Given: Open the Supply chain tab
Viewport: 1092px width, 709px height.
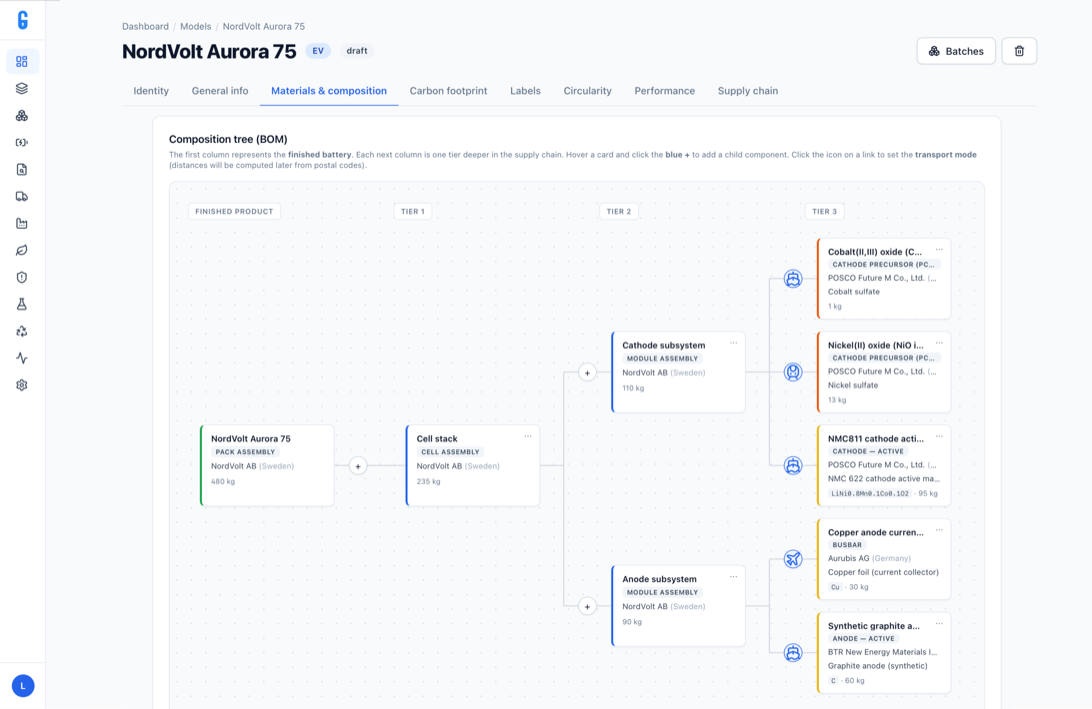Looking at the screenshot, I should pyautogui.click(x=748, y=91).
